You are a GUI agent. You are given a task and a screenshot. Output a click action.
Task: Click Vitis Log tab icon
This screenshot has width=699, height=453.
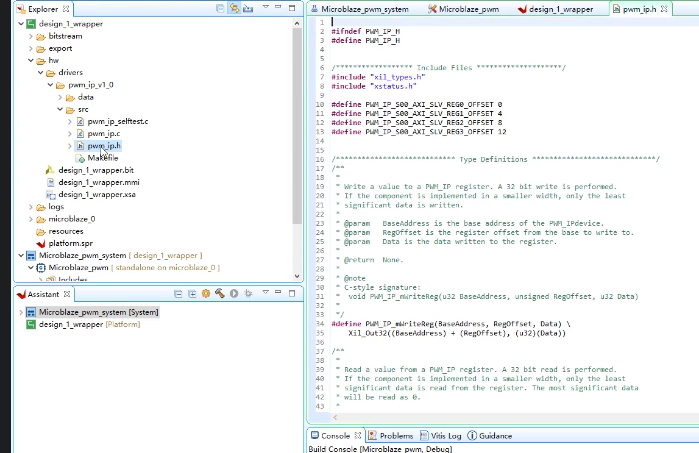(x=424, y=435)
